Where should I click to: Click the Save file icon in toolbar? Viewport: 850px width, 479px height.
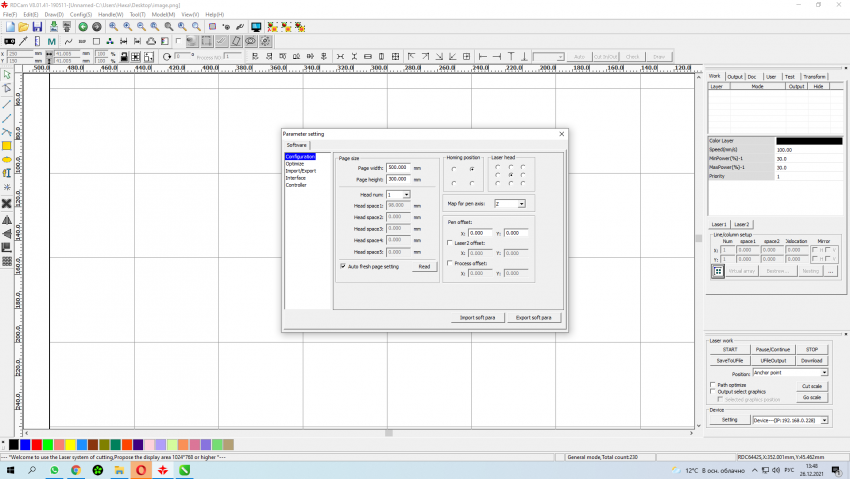click(x=37, y=26)
